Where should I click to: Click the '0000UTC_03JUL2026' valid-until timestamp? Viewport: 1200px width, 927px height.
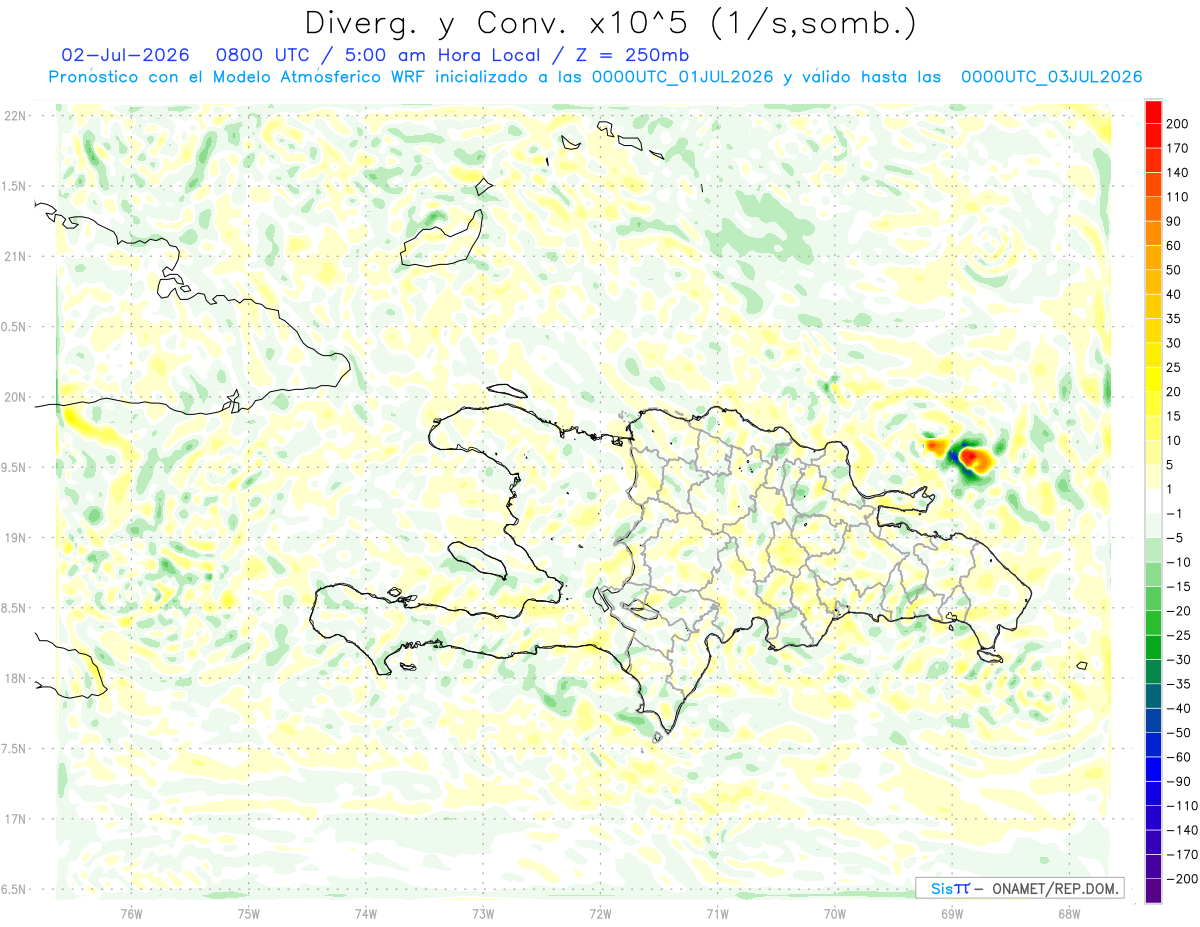(x=1051, y=77)
